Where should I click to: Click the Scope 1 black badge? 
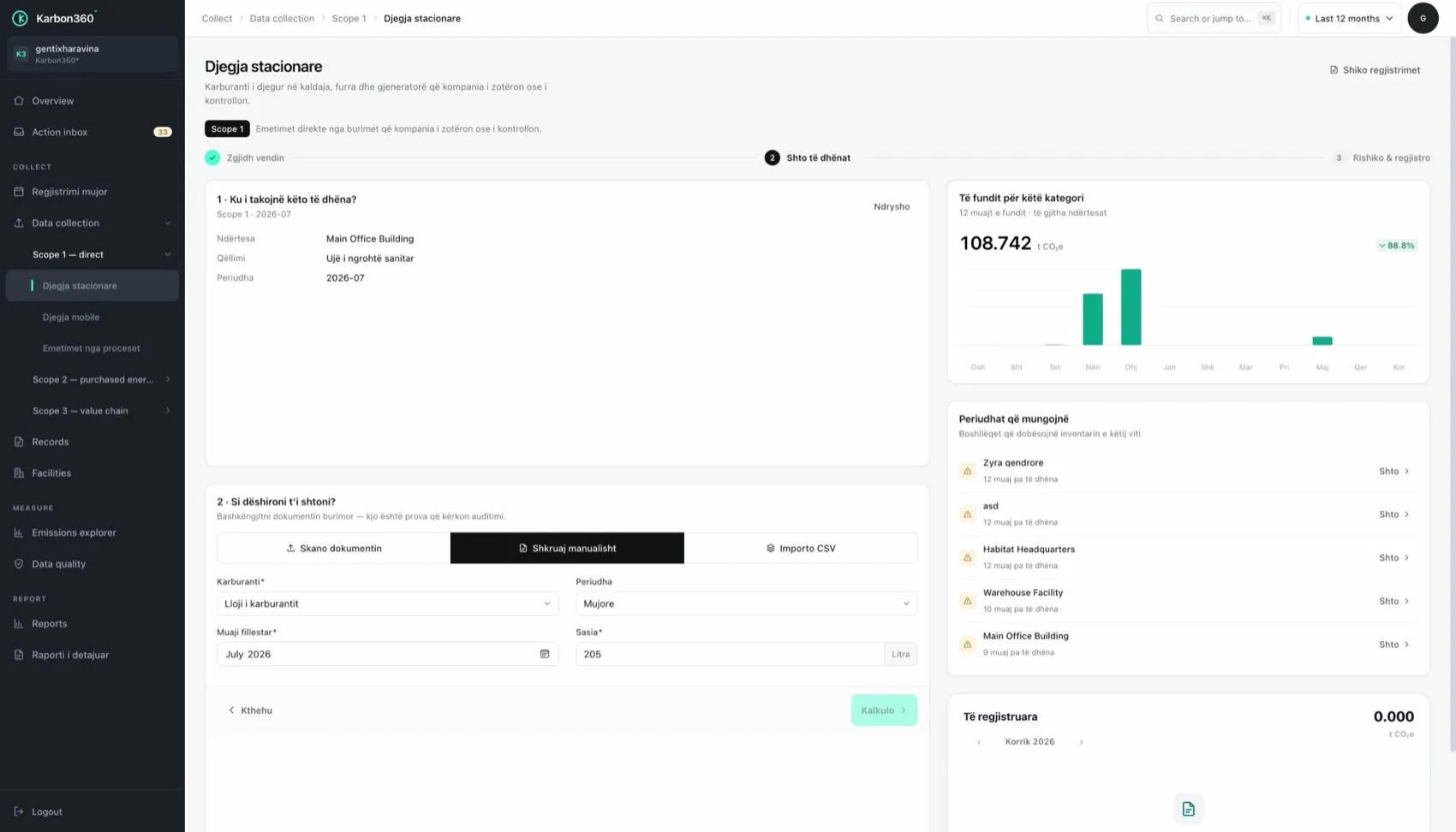(x=227, y=128)
